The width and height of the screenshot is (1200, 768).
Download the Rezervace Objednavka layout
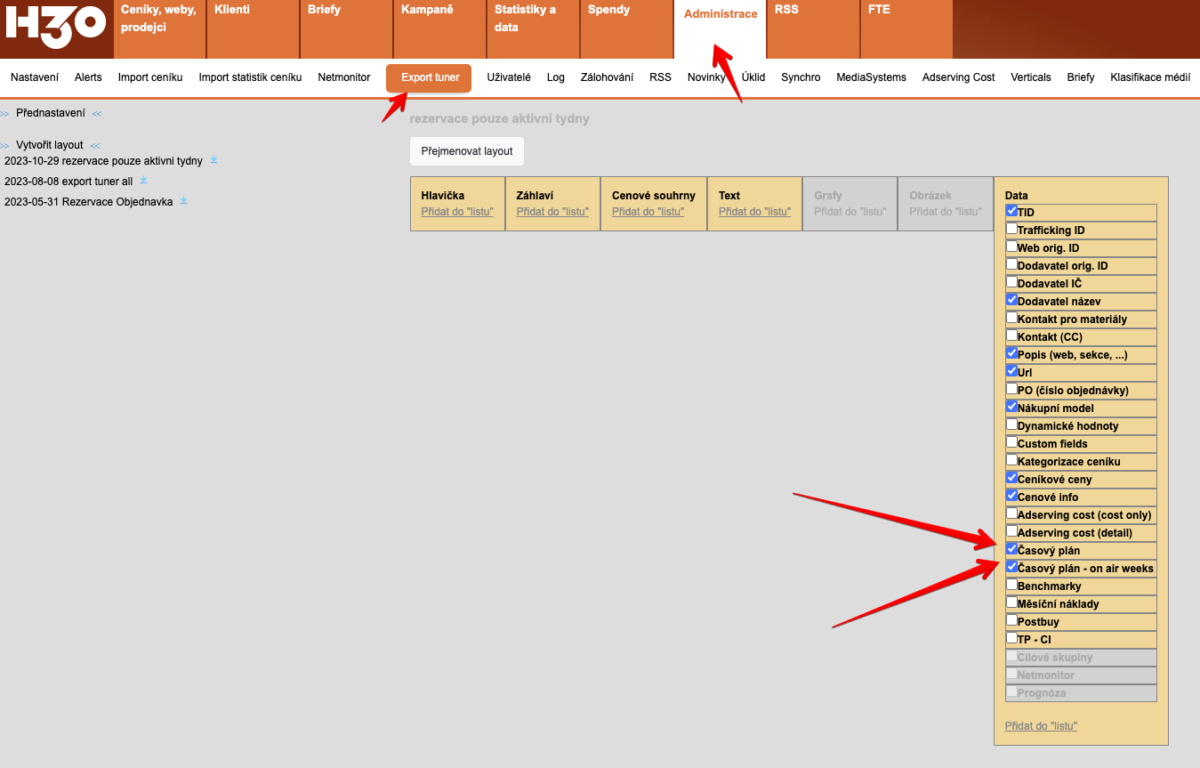click(x=183, y=201)
